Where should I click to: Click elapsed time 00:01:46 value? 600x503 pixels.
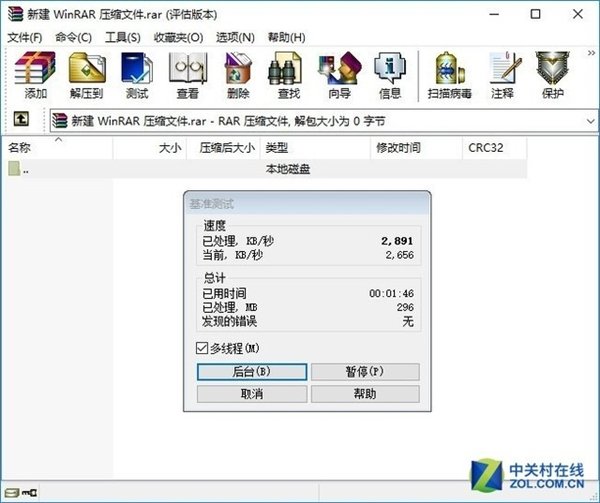click(391, 293)
